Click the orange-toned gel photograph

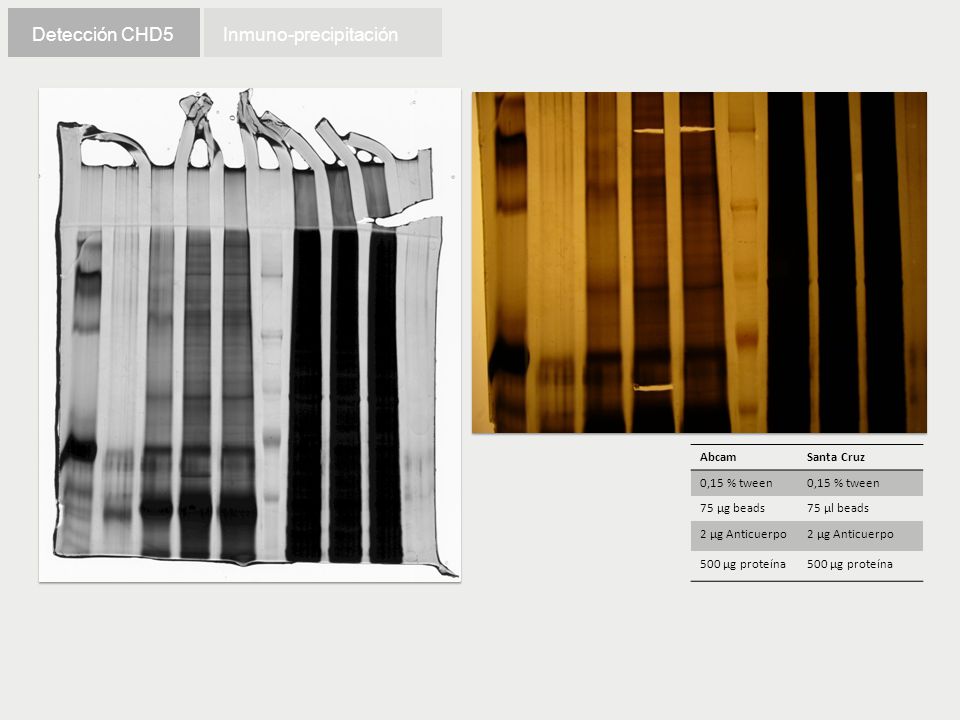pyautogui.click(x=699, y=263)
